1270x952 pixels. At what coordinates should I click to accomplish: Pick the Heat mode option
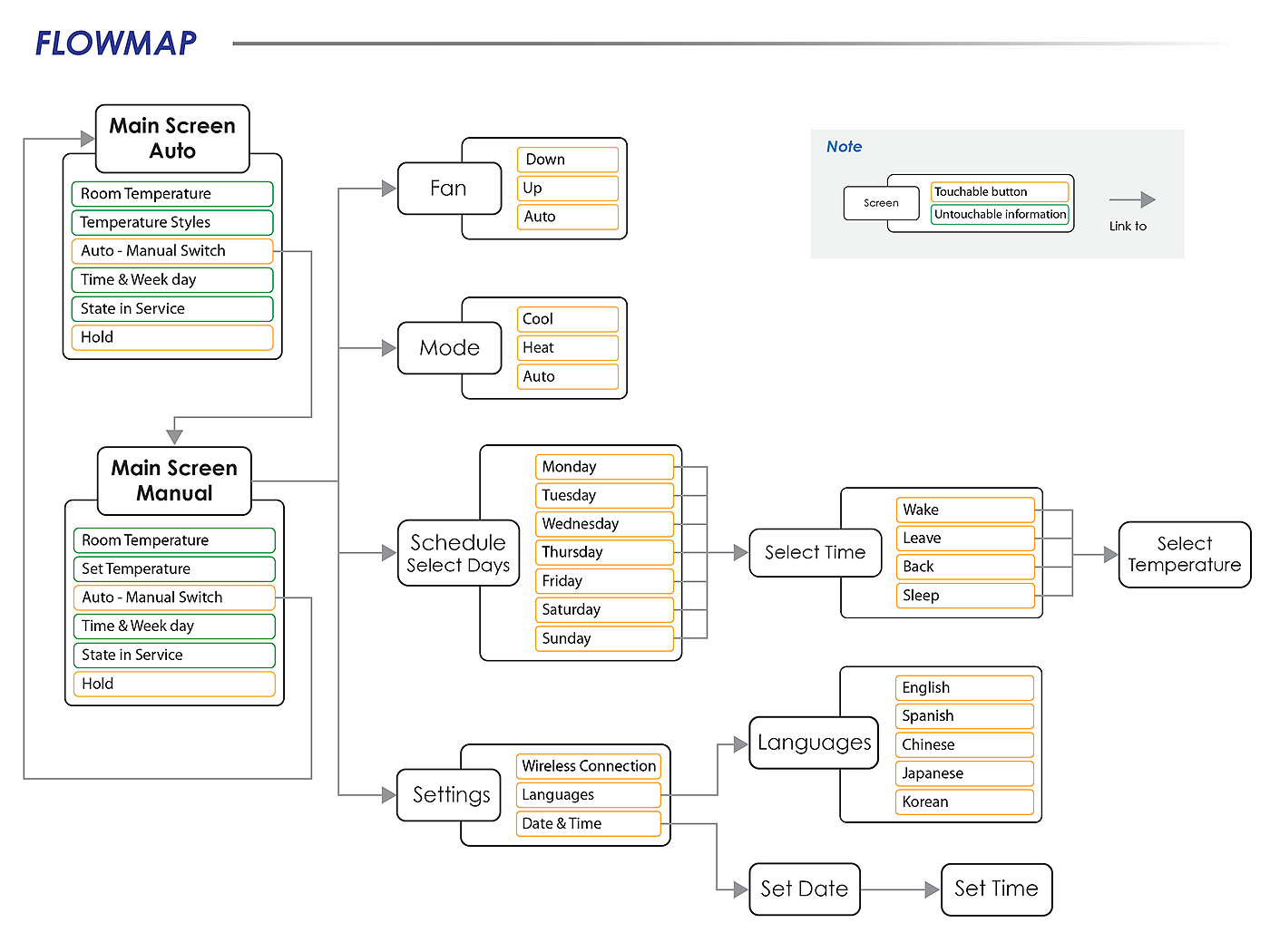[568, 348]
